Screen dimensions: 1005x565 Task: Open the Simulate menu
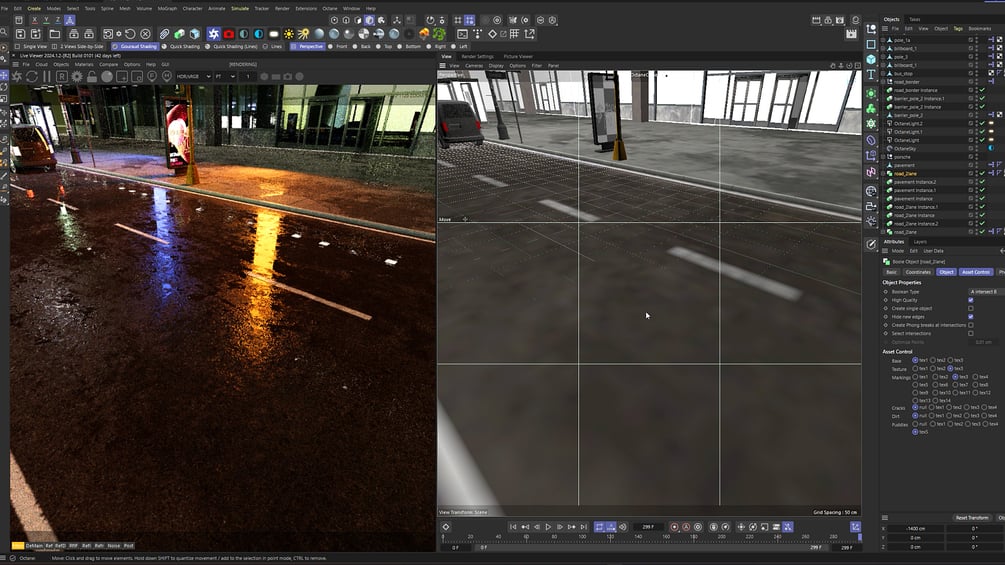pyautogui.click(x=240, y=8)
